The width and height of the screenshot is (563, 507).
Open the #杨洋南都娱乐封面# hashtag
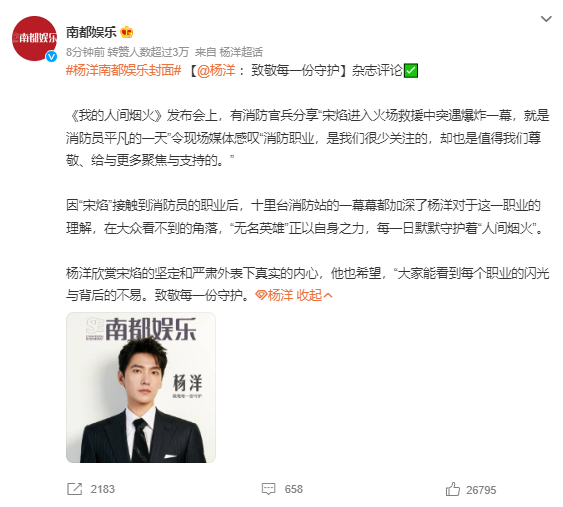coord(124,70)
